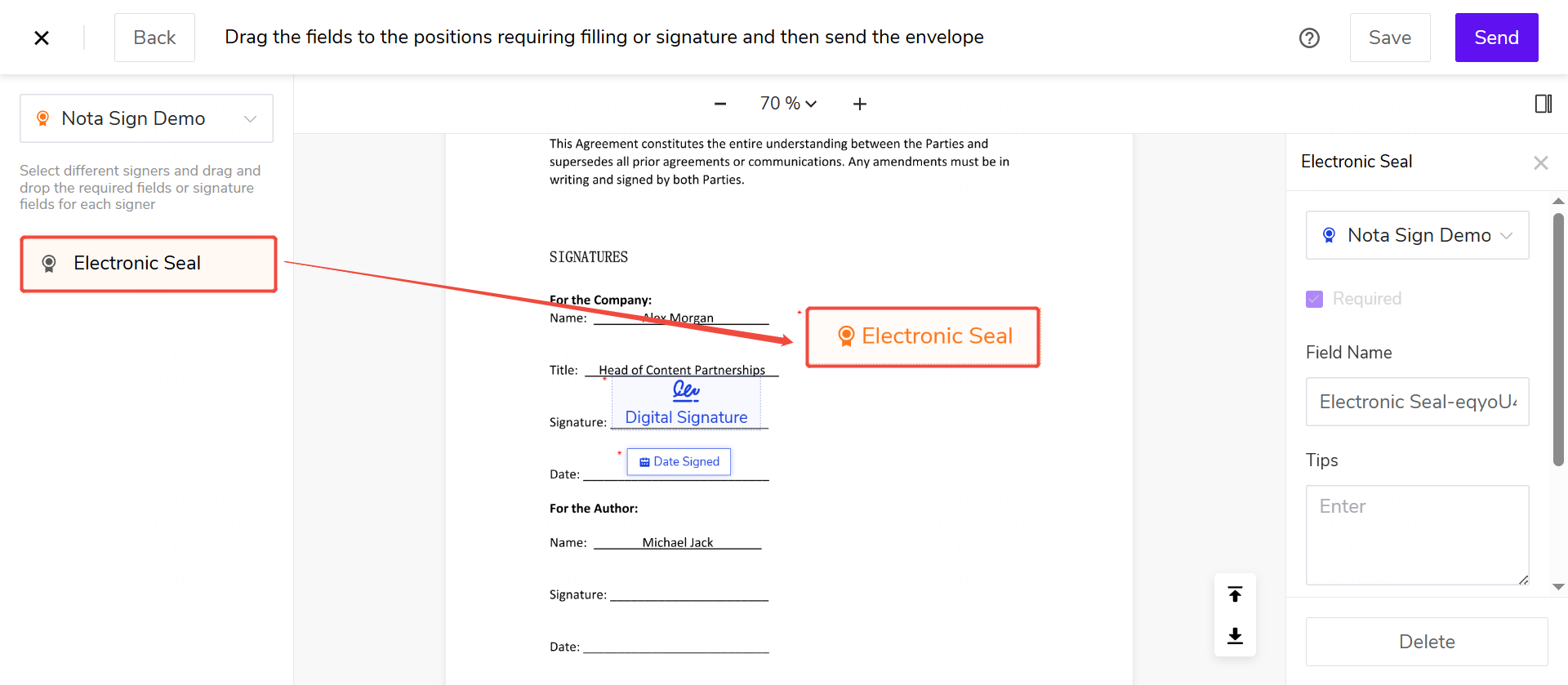Go Back to the previous step
The height and width of the screenshot is (685, 1568).
154,38
